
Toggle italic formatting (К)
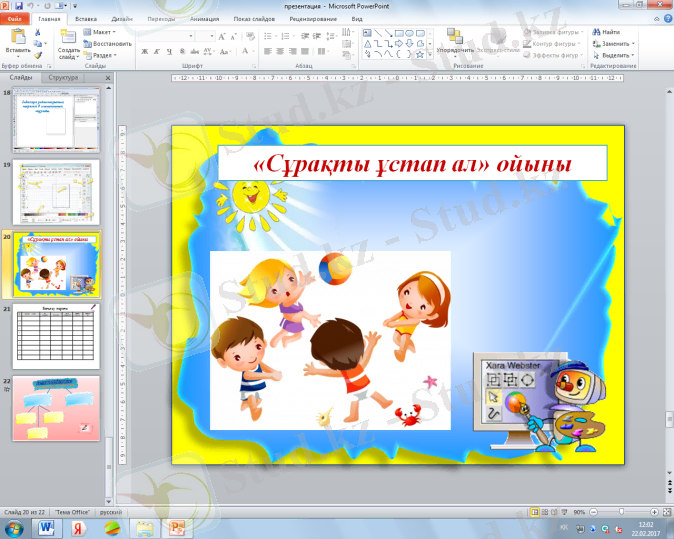(x=157, y=51)
